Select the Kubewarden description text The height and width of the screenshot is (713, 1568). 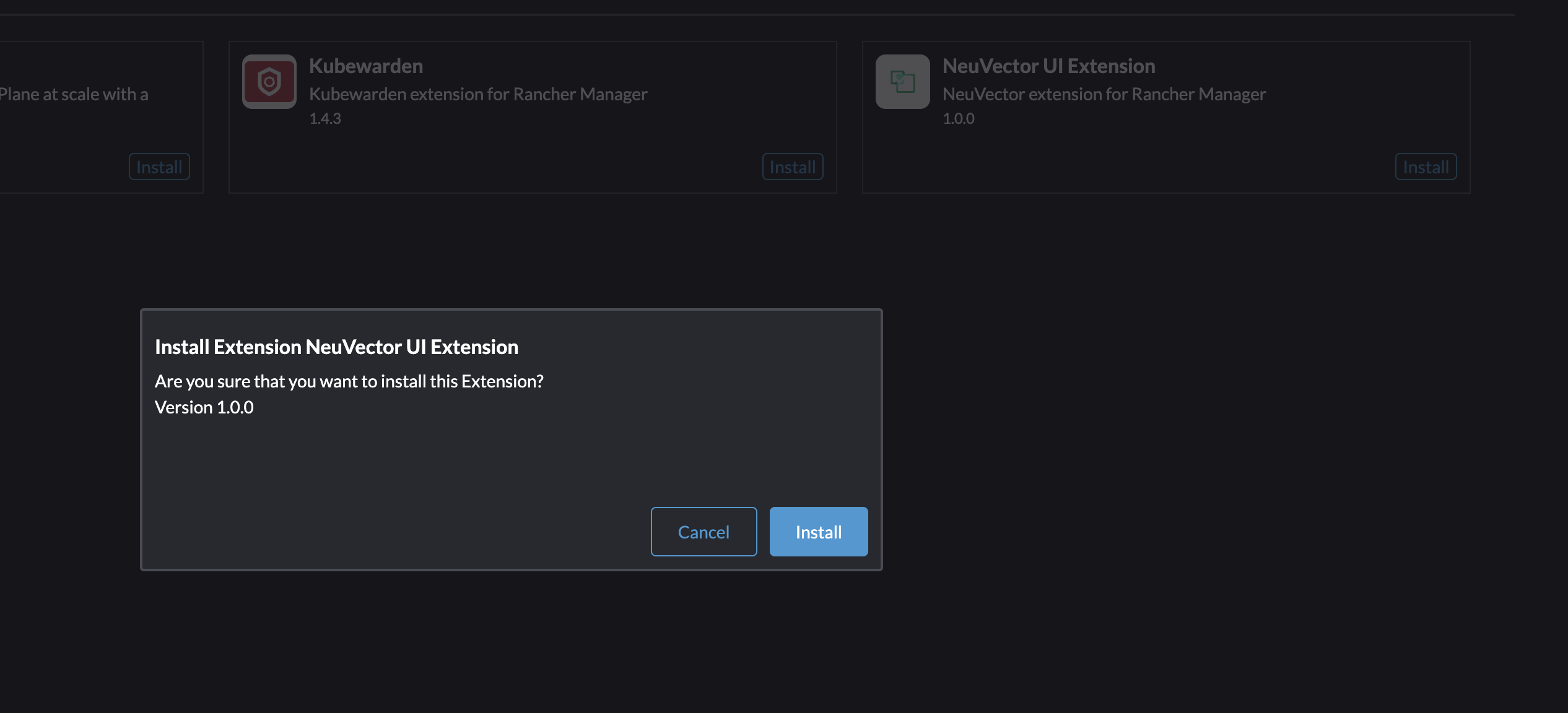[478, 94]
